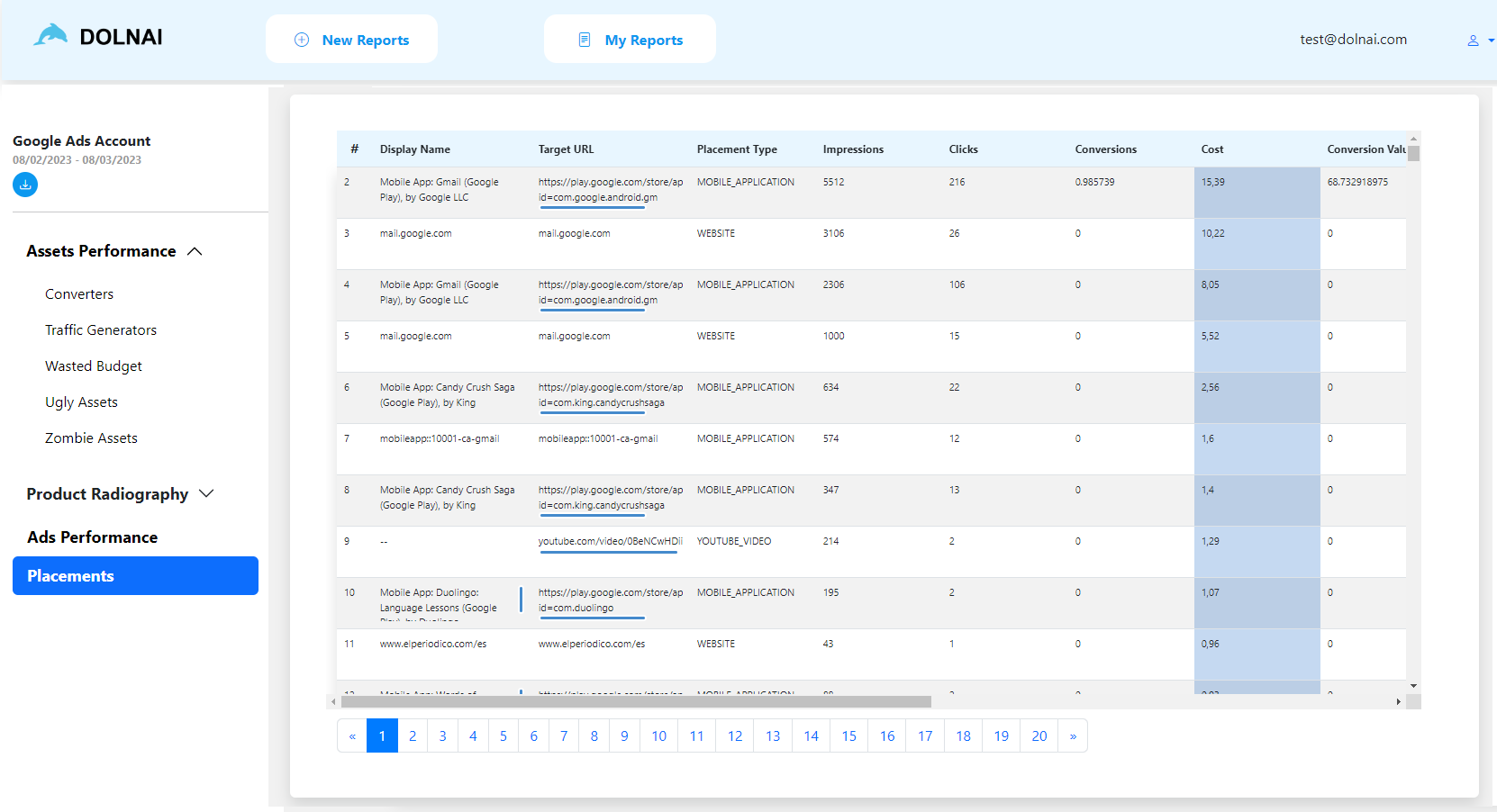Click the DOLNAI dolphin logo

point(50,36)
